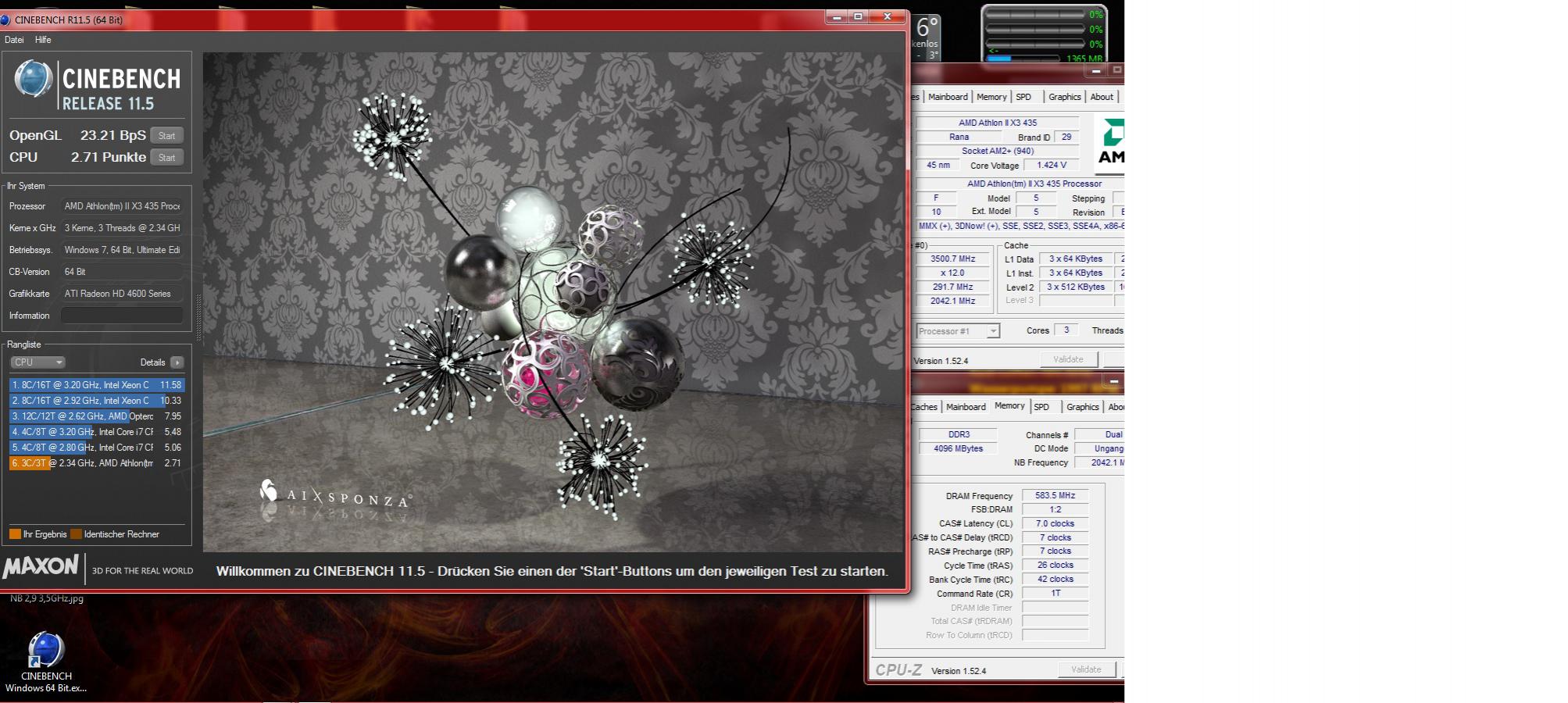Click the CPU 2.71 Punkte score
This screenshot has width=1568, height=703.
tap(109, 157)
